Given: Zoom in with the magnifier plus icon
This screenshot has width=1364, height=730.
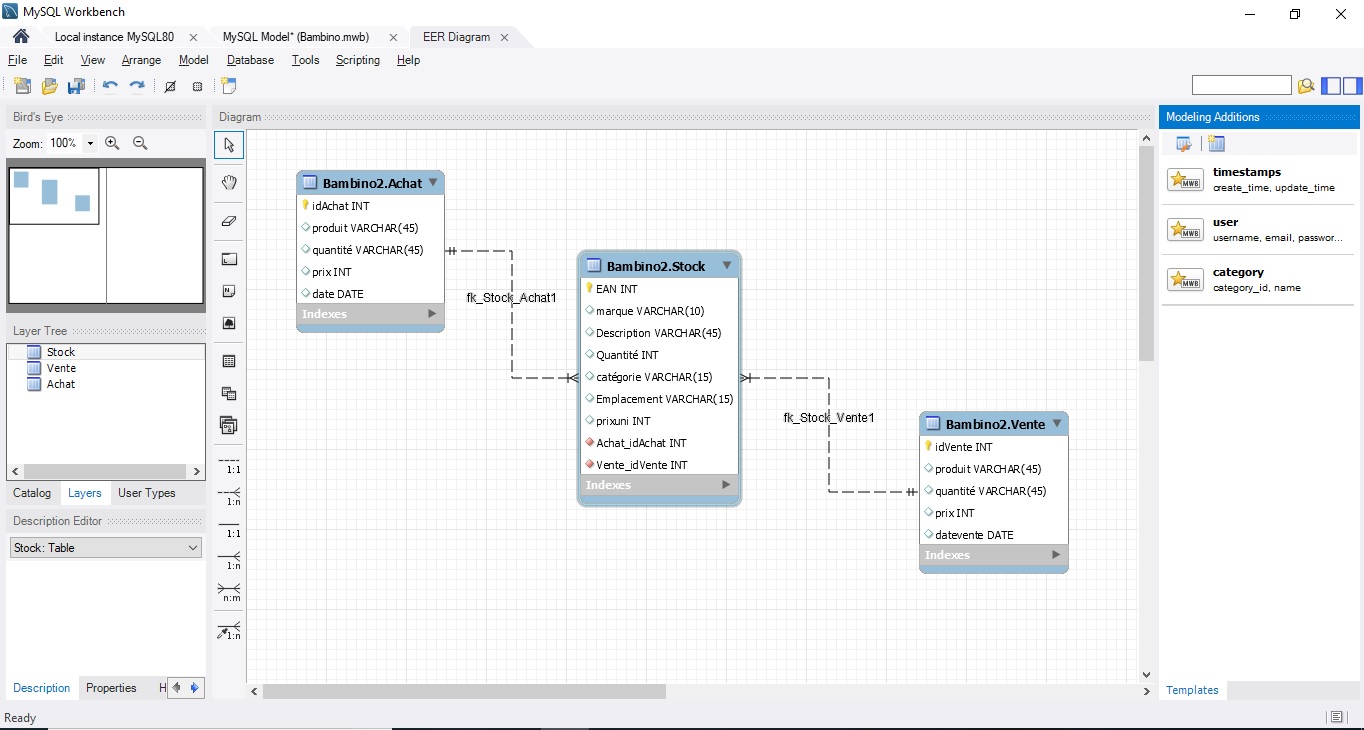Looking at the screenshot, I should tap(112, 143).
